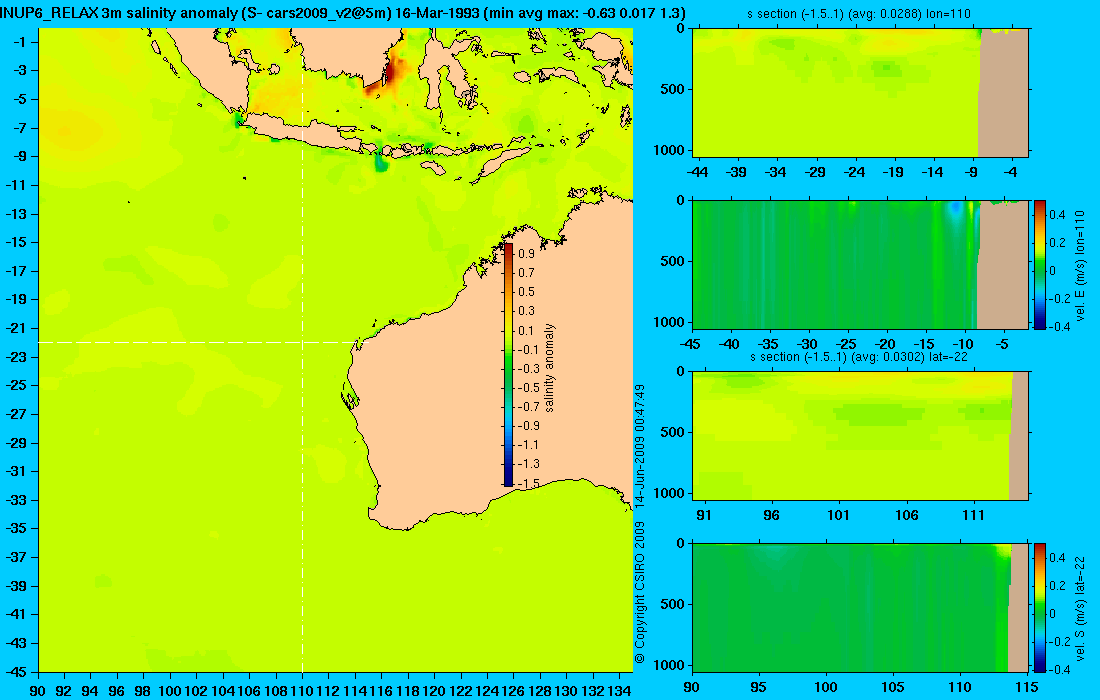Click the '90' longitude tick on the main map
Screen dimensions: 1100x700
38,691
